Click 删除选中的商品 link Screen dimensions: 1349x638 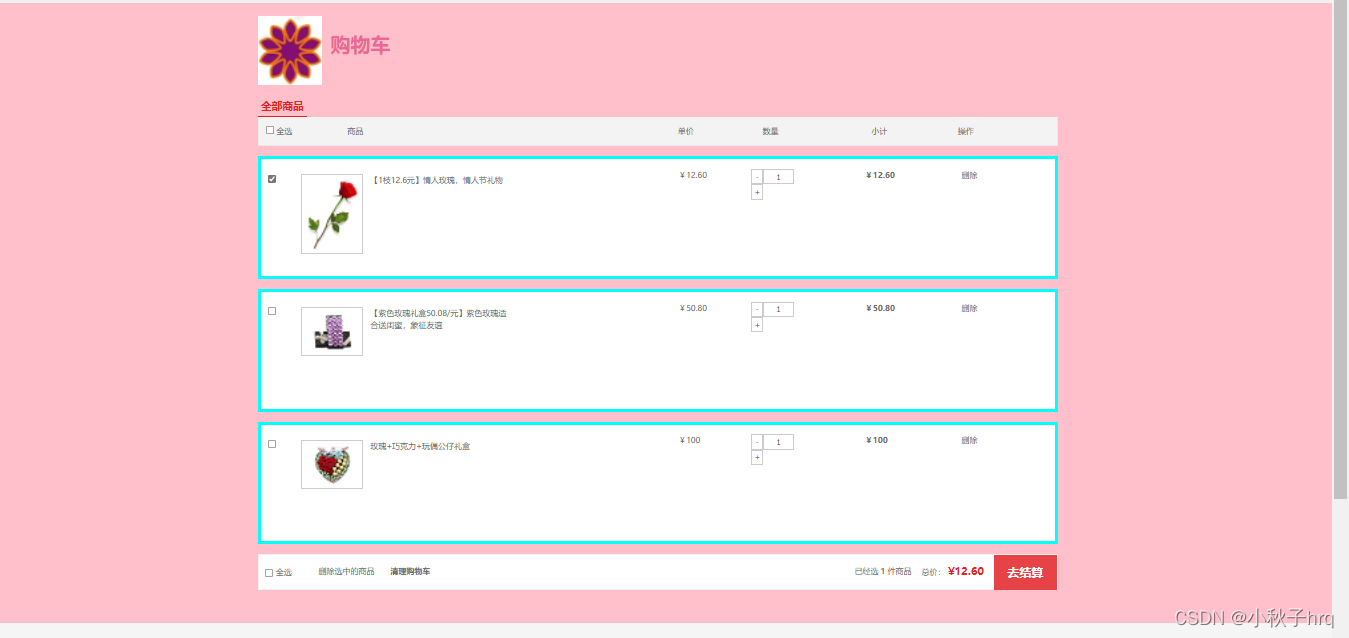pyautogui.click(x=346, y=572)
